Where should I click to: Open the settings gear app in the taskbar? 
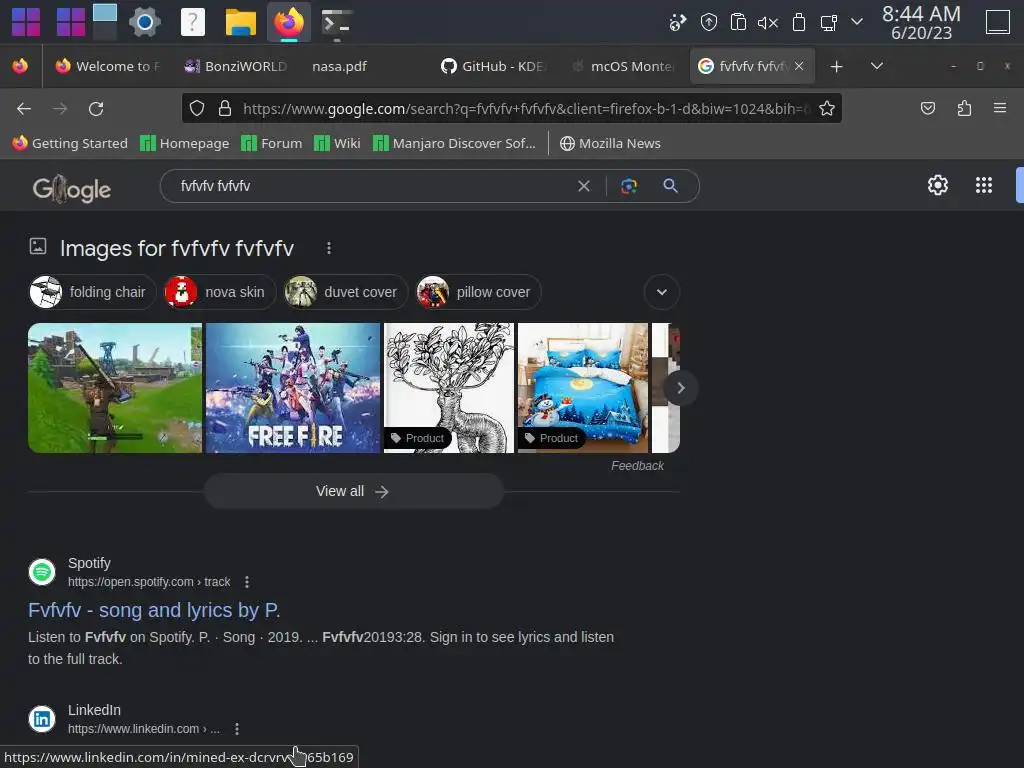coord(144,22)
